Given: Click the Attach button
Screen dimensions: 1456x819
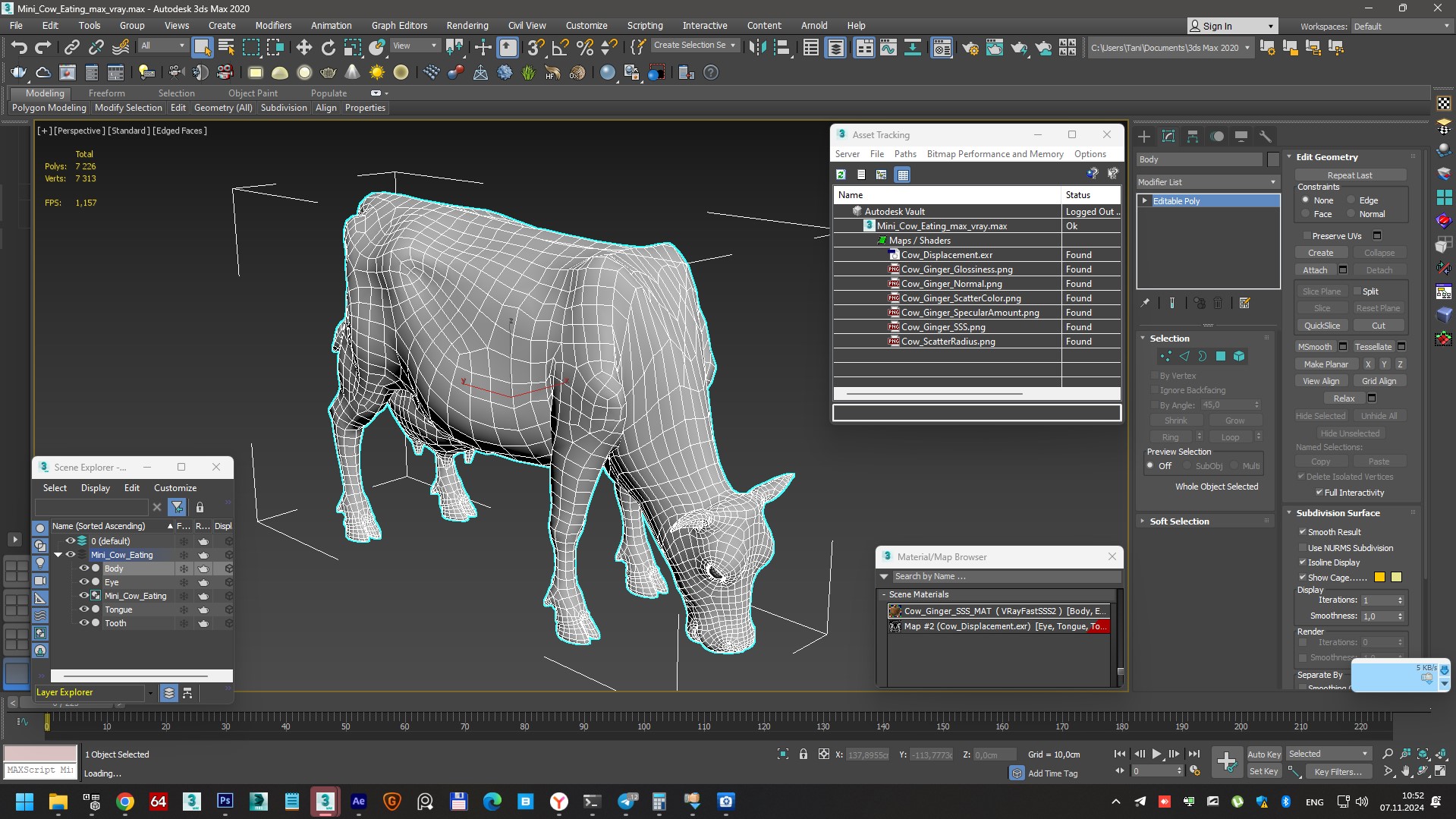Looking at the screenshot, I should pyautogui.click(x=1315, y=270).
